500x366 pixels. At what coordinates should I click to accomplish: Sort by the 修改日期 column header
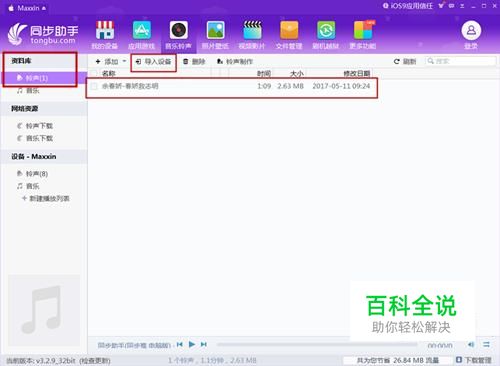click(x=357, y=73)
